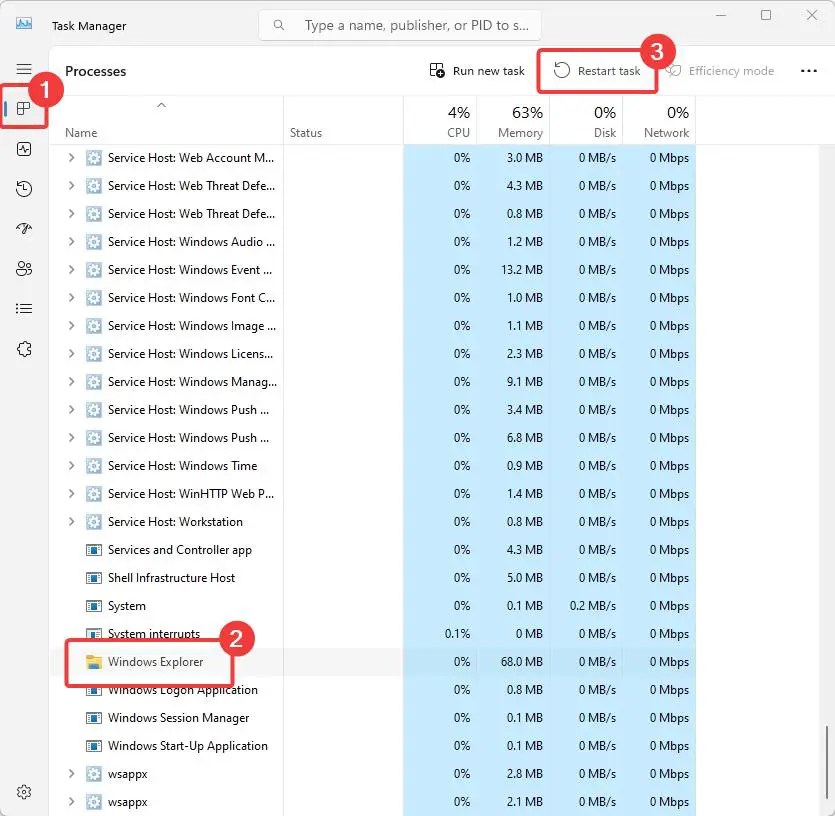Viewport: 835px width, 816px height.
Task: Click the Restart task button
Action: pos(597,71)
